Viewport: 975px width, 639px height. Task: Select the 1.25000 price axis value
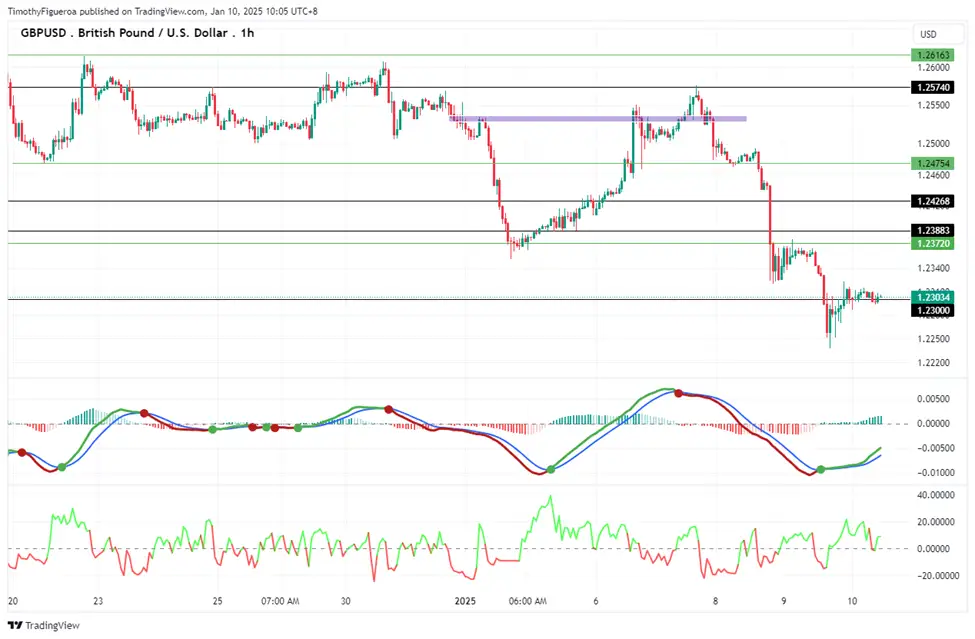click(933, 144)
